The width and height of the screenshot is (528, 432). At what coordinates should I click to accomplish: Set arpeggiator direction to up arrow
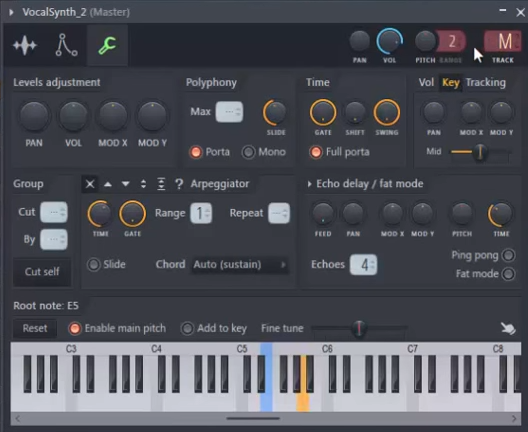(x=108, y=184)
